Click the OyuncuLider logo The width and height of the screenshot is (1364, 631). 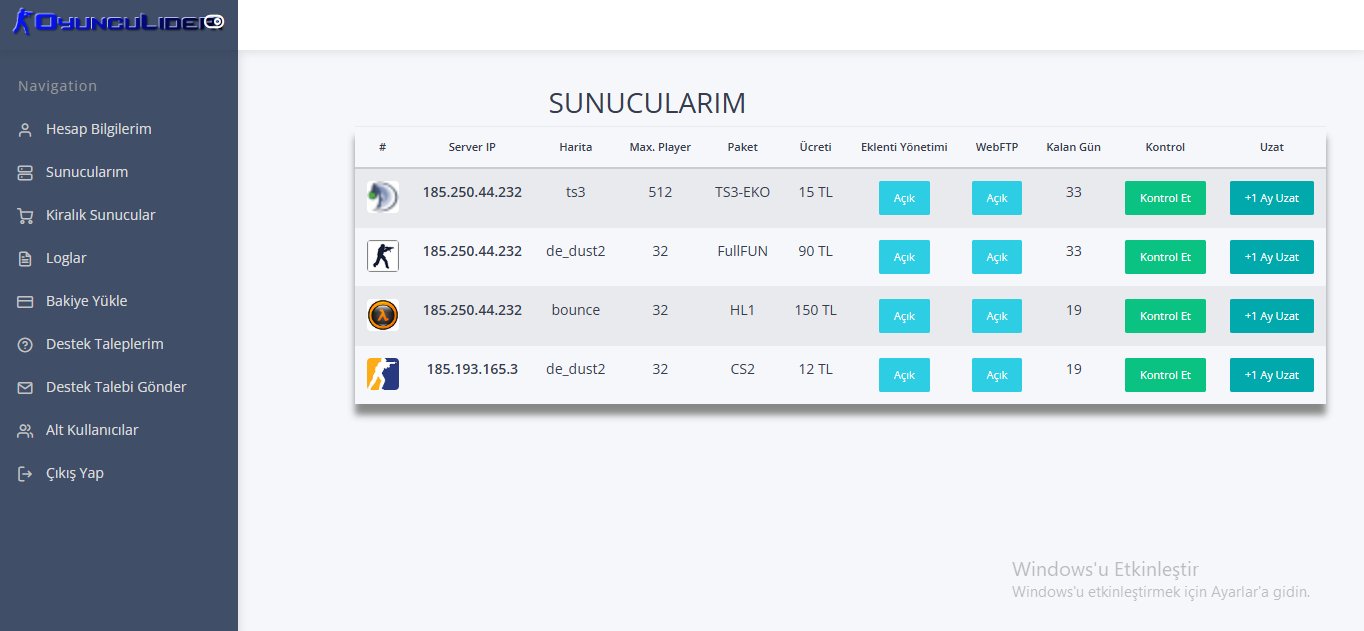pyautogui.click(x=119, y=20)
